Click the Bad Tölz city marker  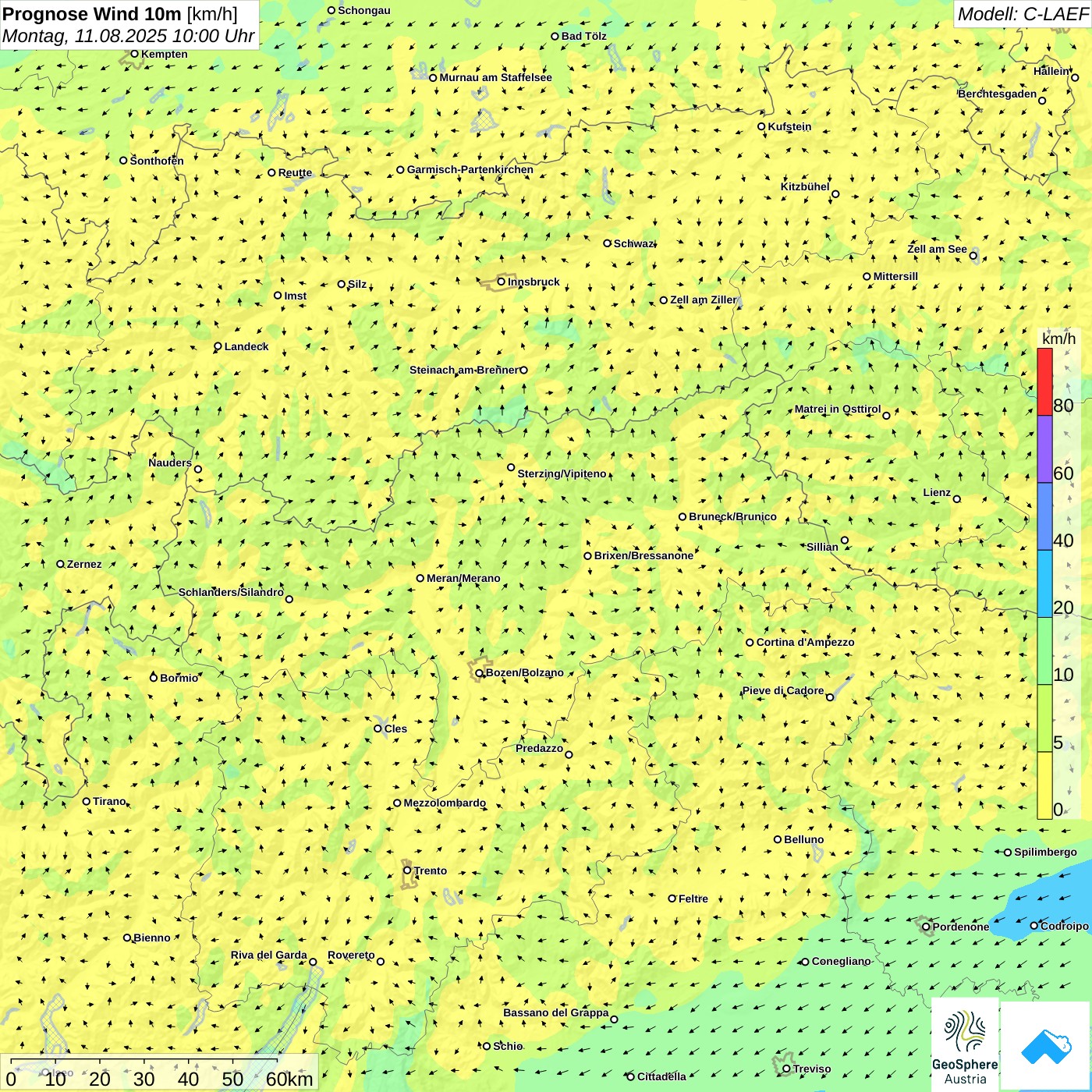pyautogui.click(x=555, y=36)
